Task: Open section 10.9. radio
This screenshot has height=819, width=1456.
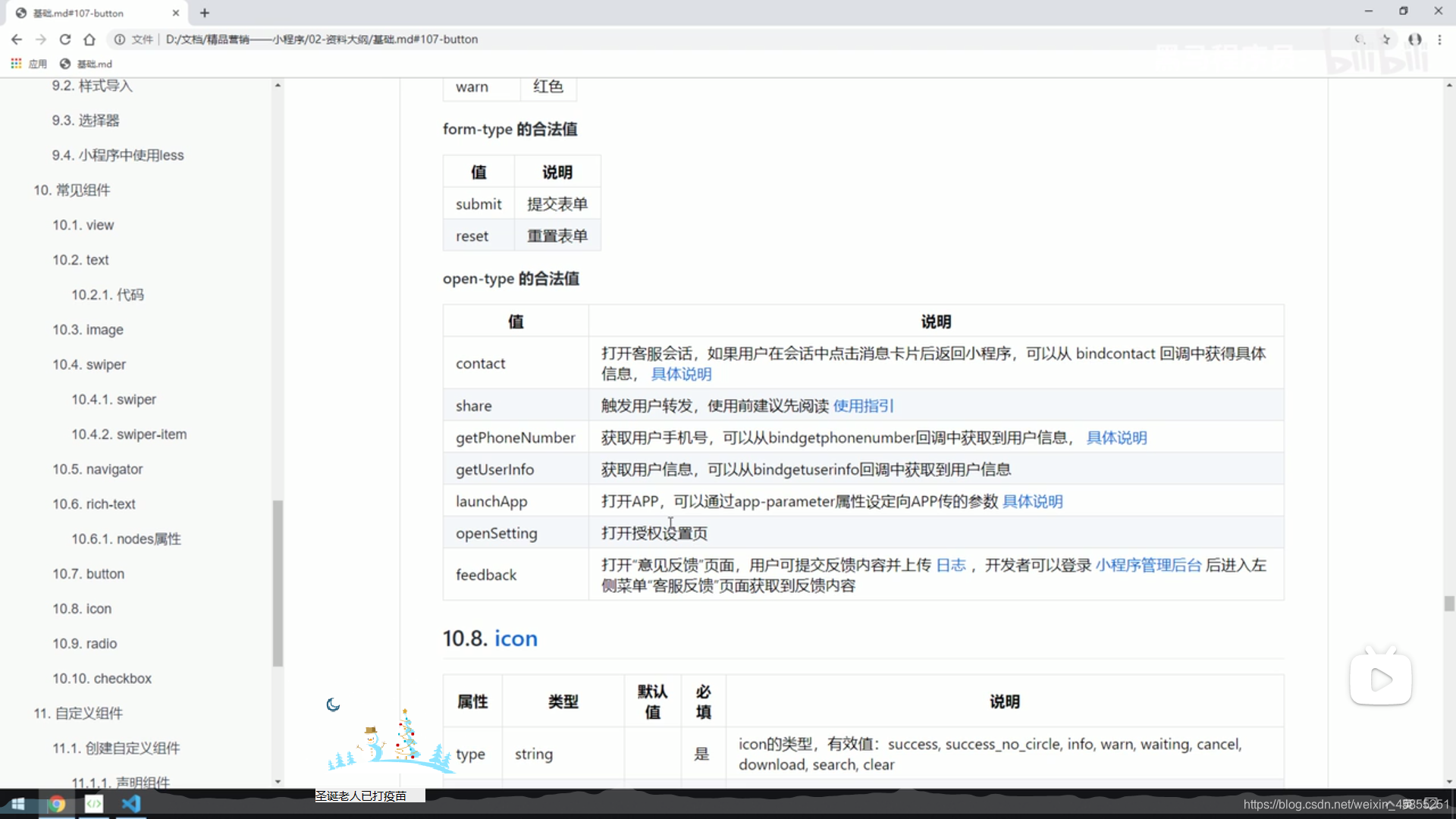Action: (x=85, y=644)
